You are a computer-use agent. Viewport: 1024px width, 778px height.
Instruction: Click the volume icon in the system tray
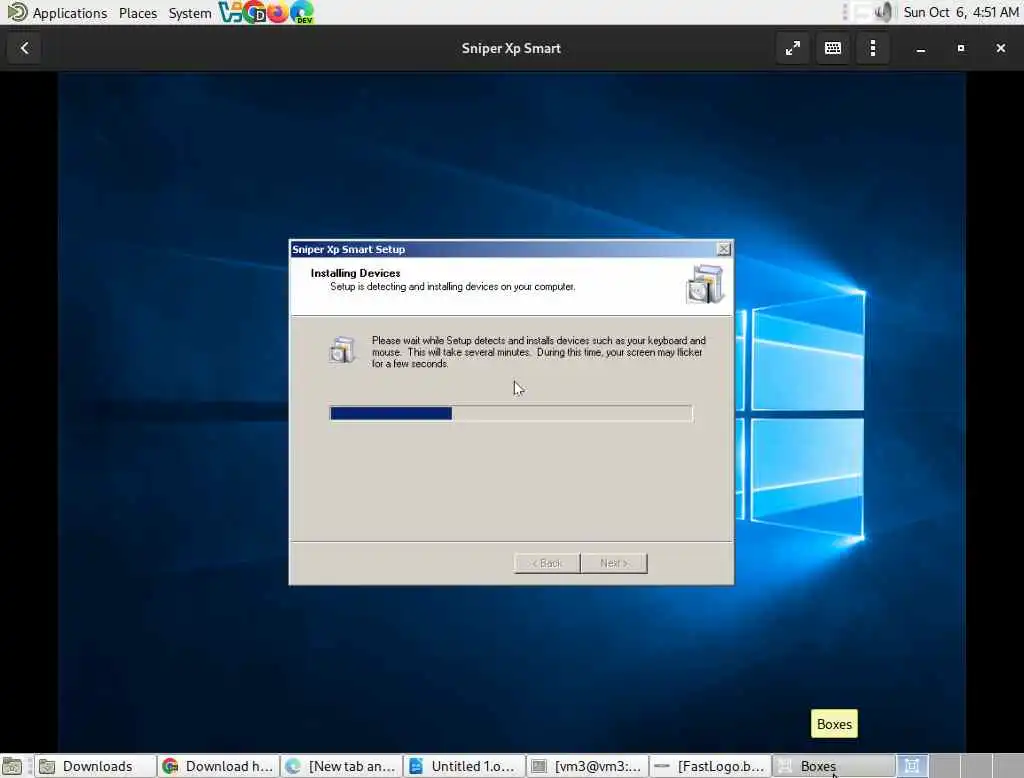point(883,12)
